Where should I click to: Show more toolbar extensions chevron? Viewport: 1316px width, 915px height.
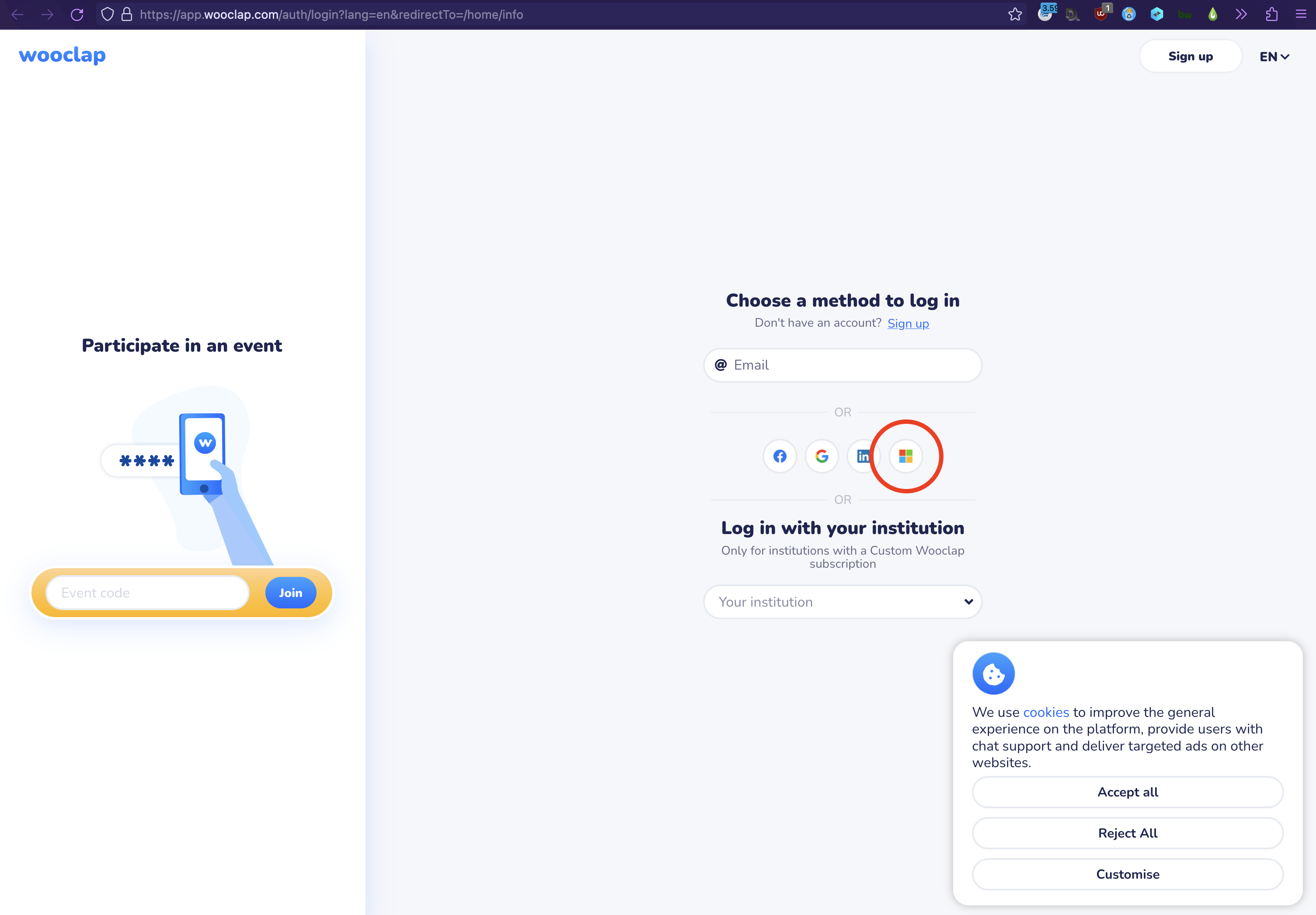click(x=1241, y=14)
